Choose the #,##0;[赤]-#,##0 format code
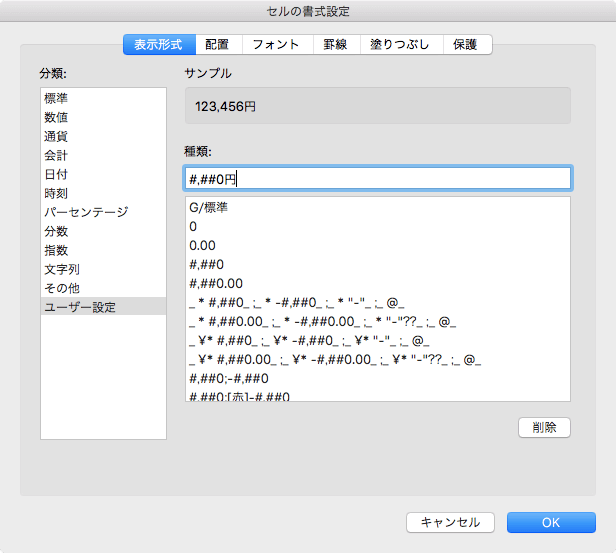Image resolution: width=616 pixels, height=553 pixels. [378, 396]
